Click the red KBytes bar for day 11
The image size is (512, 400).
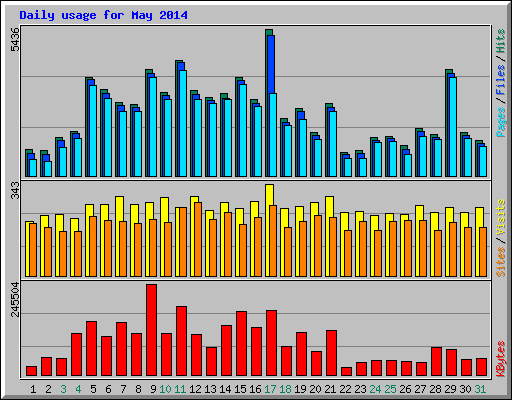click(x=181, y=341)
